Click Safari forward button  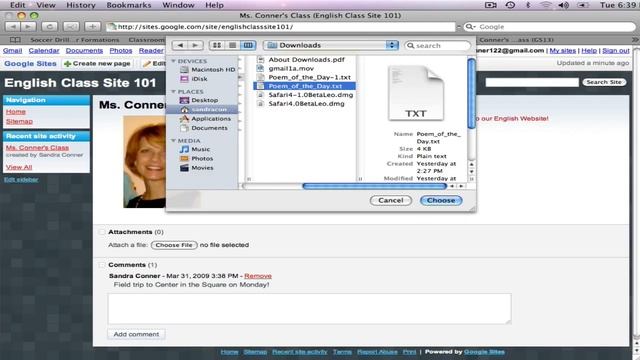click(28, 27)
